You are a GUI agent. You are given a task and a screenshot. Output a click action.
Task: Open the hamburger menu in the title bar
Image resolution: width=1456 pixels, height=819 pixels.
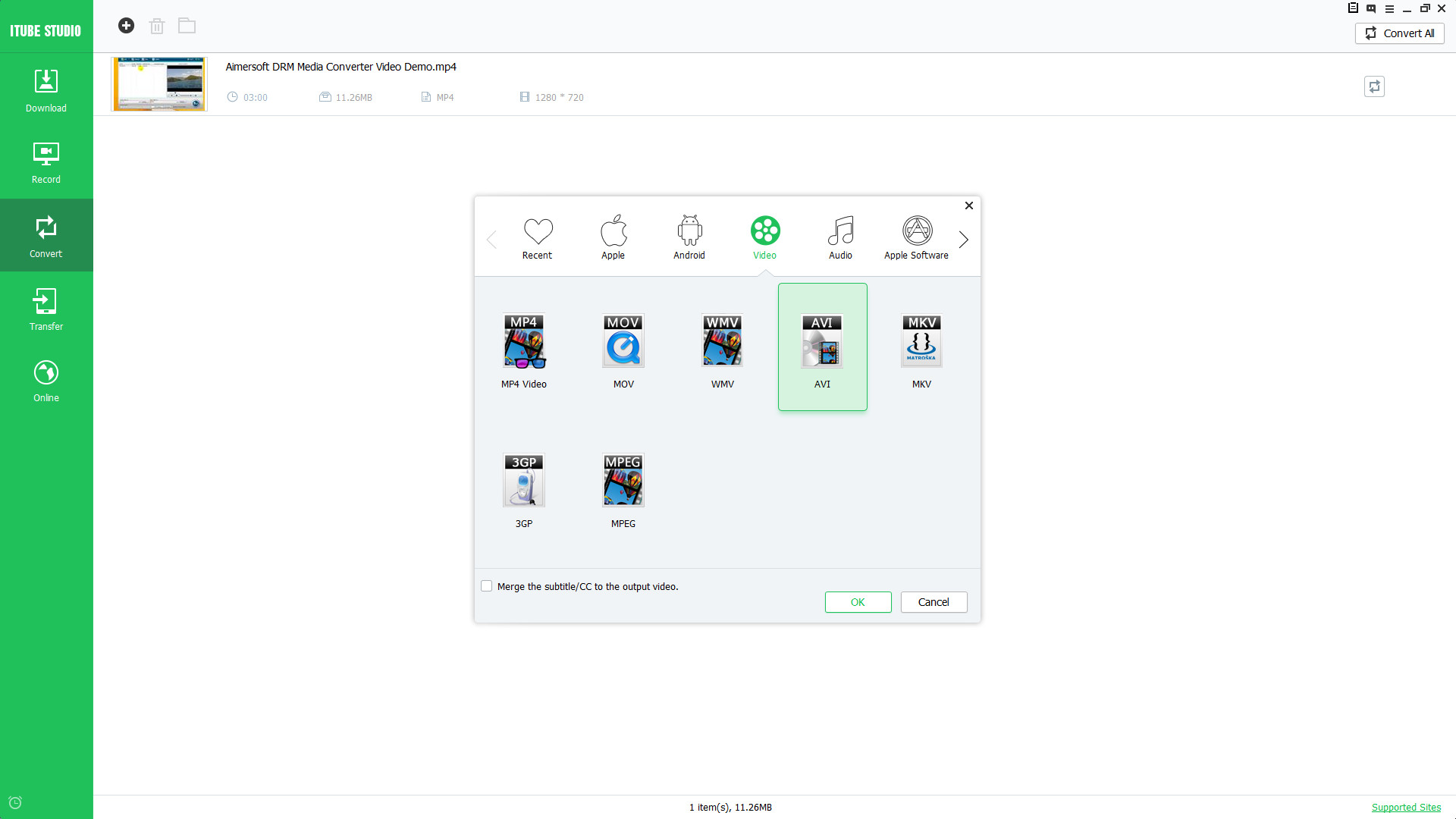pos(1389,8)
